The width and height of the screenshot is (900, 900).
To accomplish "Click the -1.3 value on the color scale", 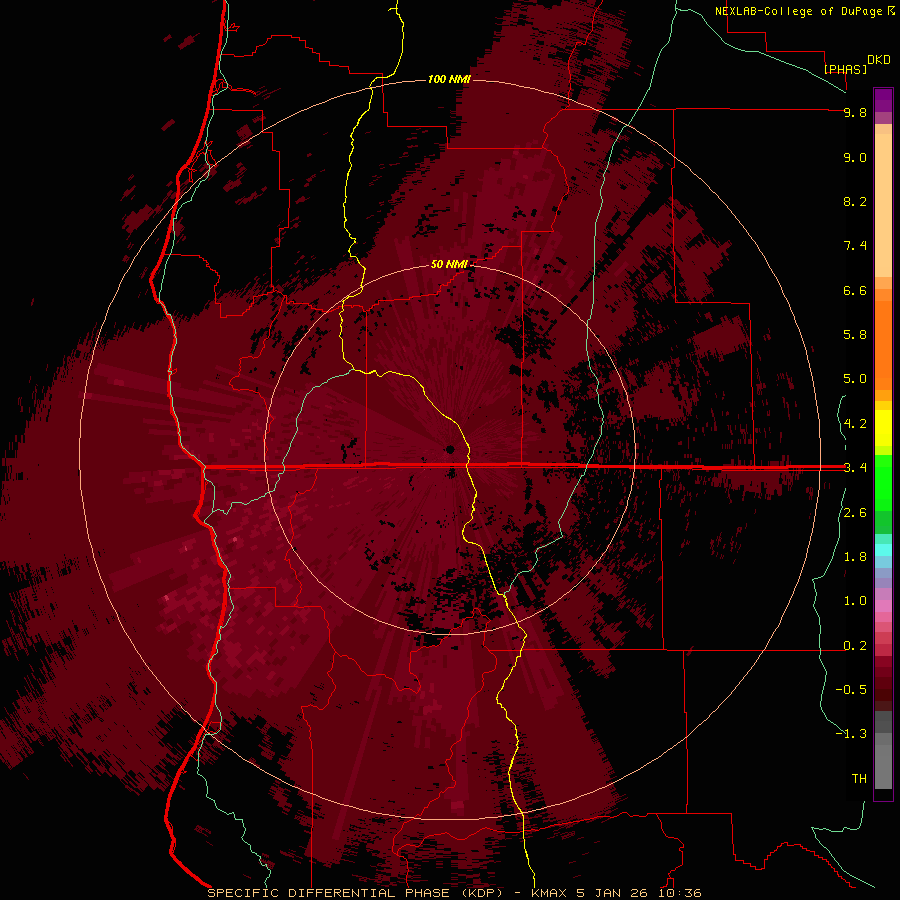I will 851,734.
